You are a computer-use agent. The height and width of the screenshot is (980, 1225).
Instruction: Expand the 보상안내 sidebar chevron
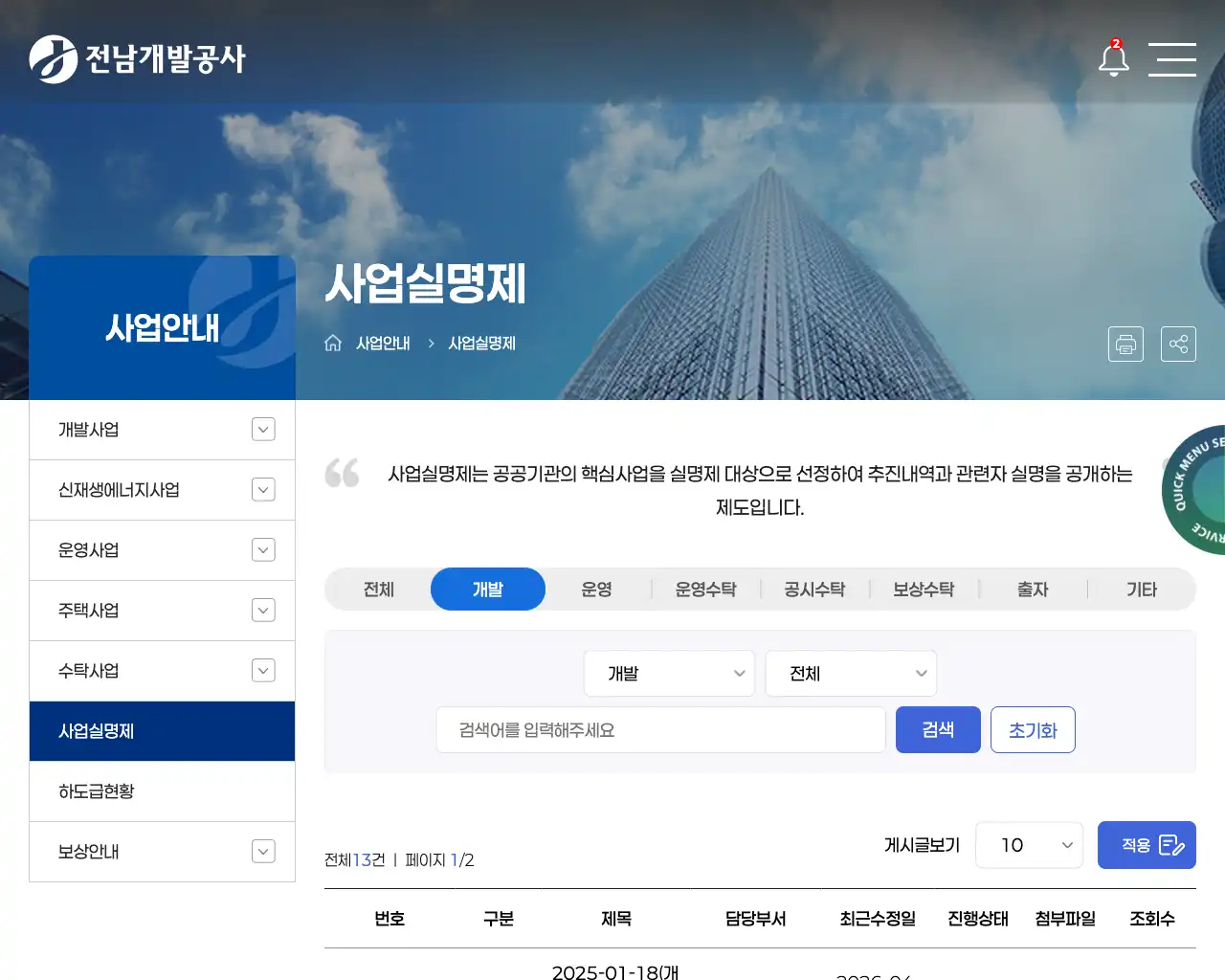(263, 852)
